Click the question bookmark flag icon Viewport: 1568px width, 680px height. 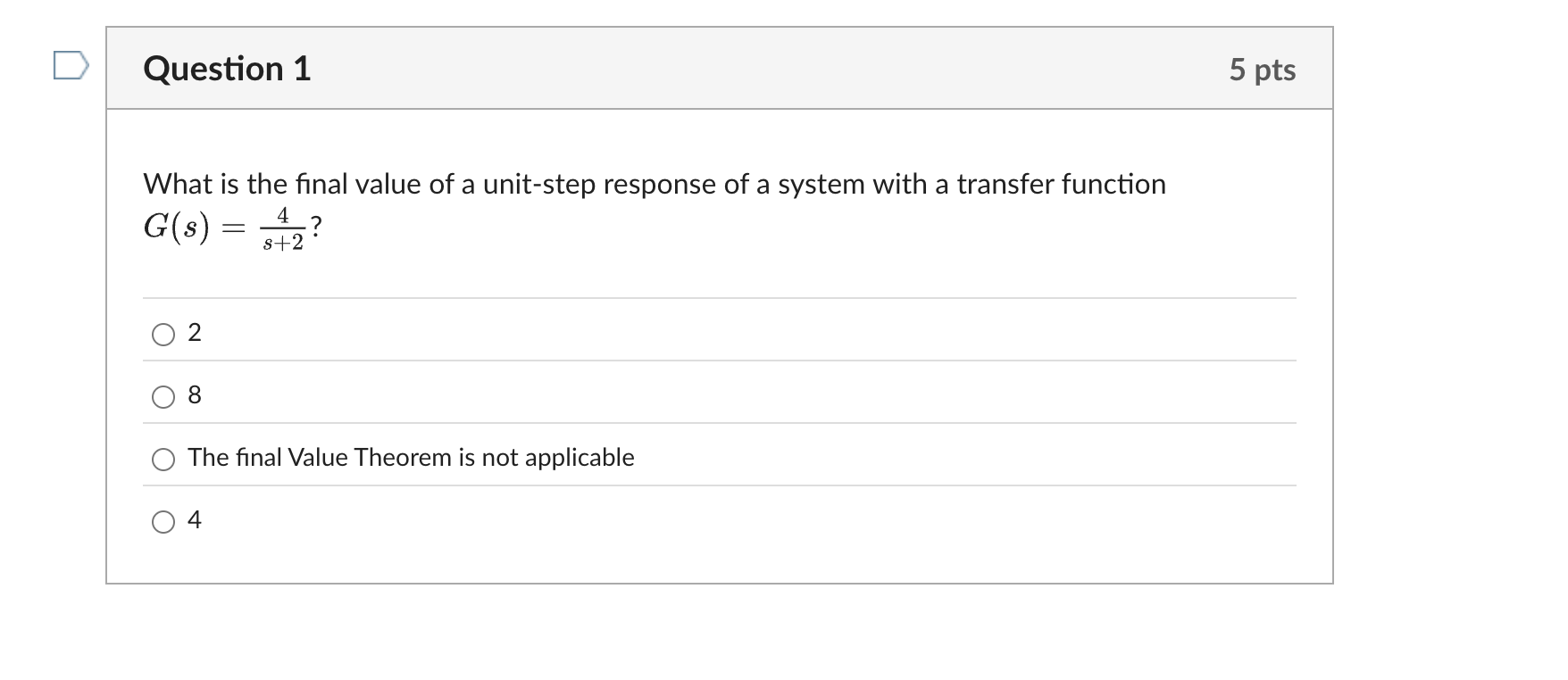[x=69, y=63]
